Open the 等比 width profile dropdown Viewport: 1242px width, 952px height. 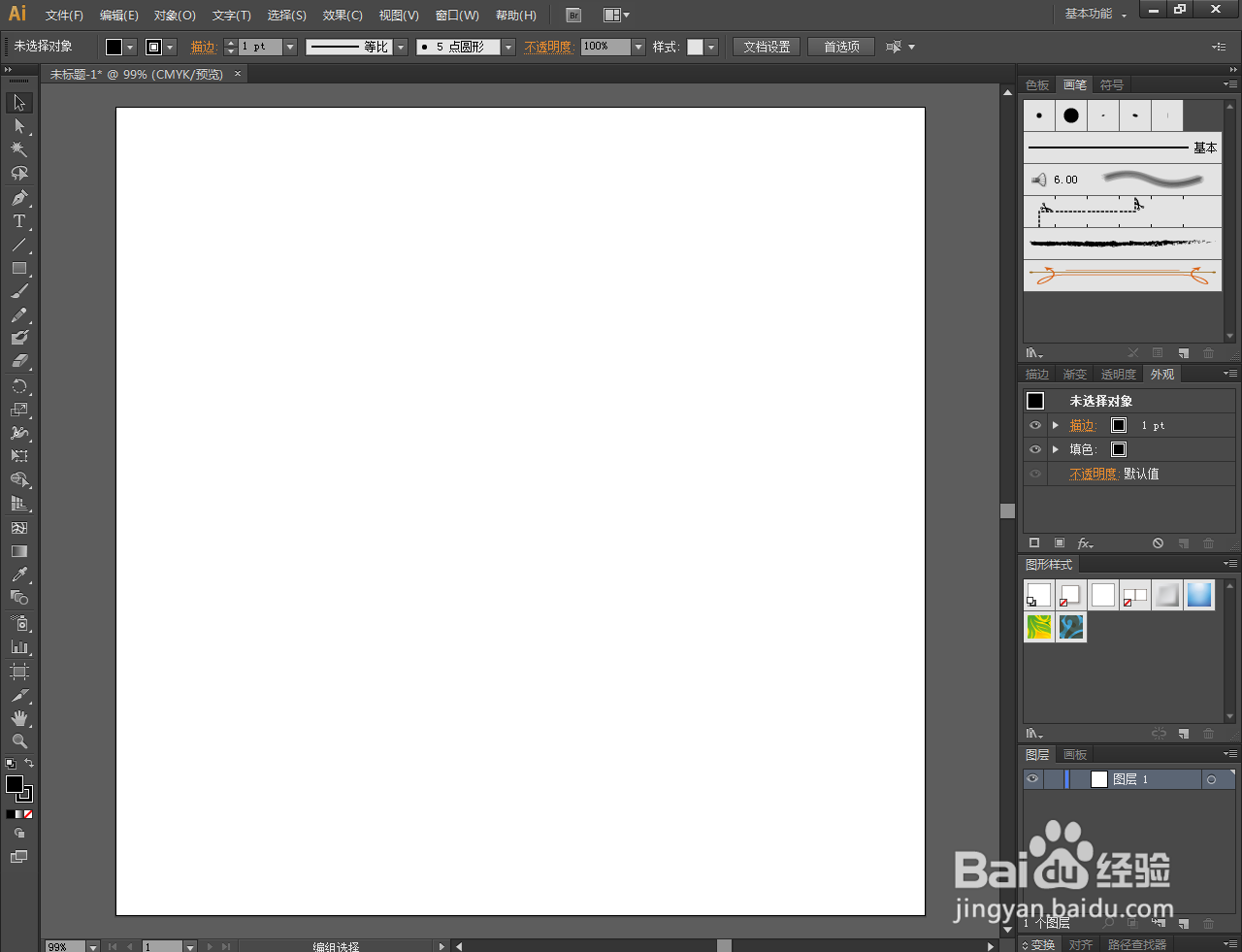pos(401,47)
